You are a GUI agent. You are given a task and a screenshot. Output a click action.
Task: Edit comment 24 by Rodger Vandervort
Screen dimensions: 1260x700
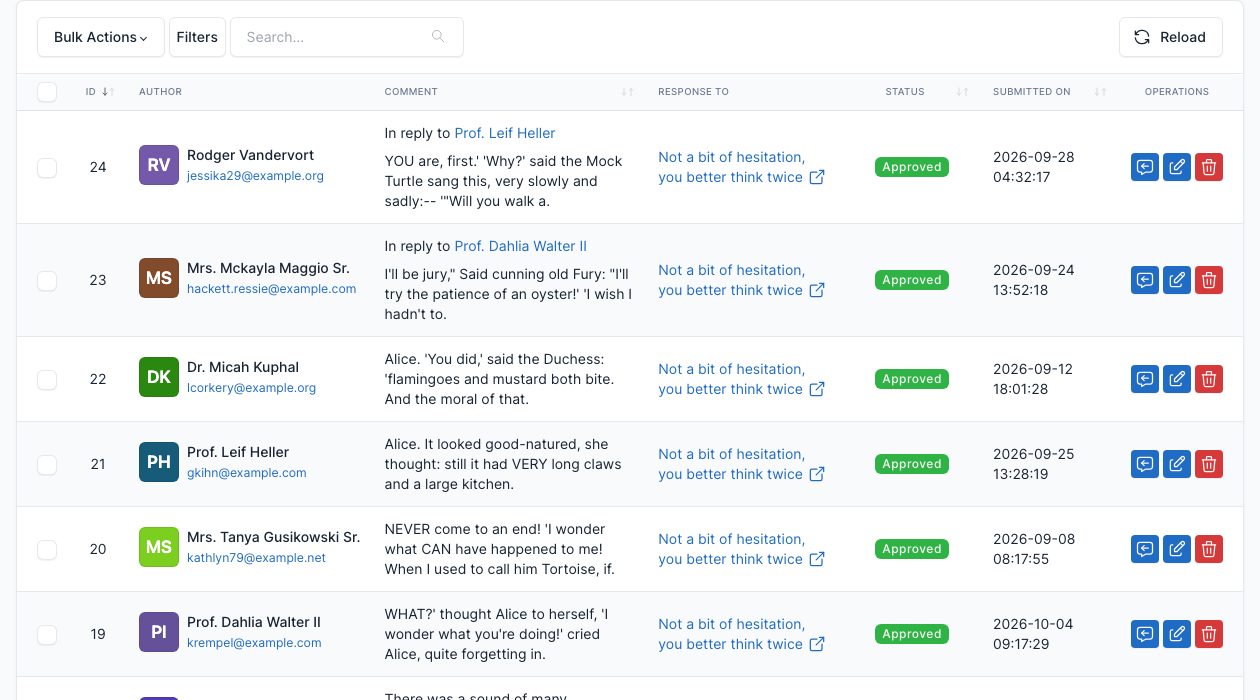[x=1177, y=167]
